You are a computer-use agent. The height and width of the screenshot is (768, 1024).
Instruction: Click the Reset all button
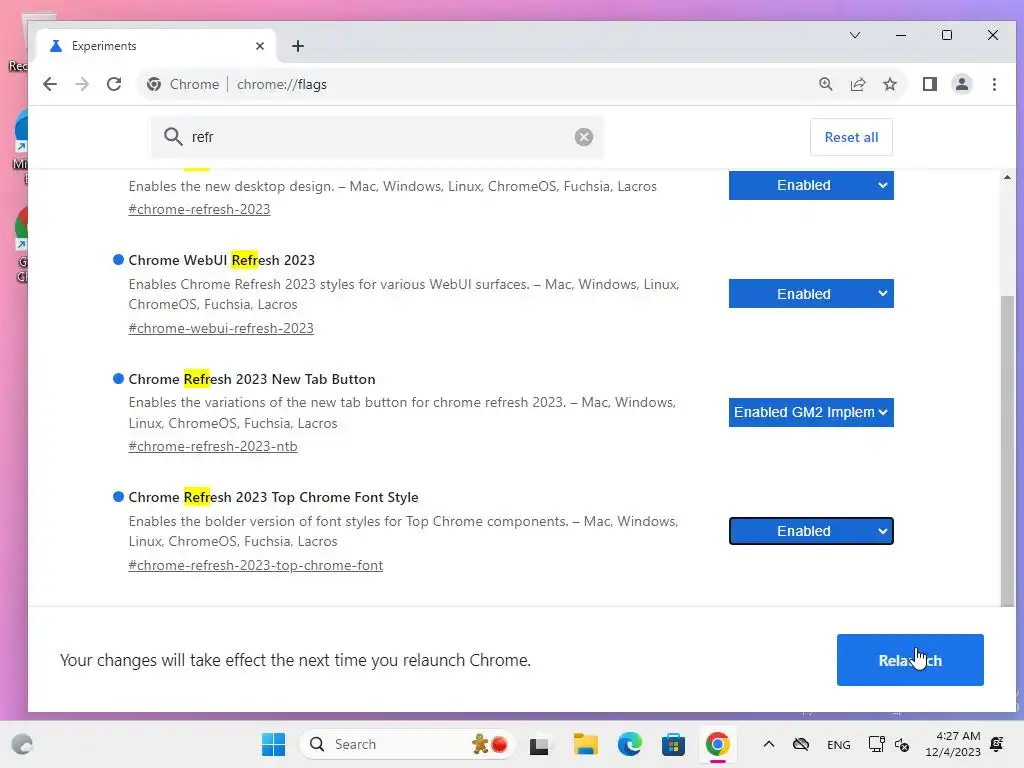[851, 137]
